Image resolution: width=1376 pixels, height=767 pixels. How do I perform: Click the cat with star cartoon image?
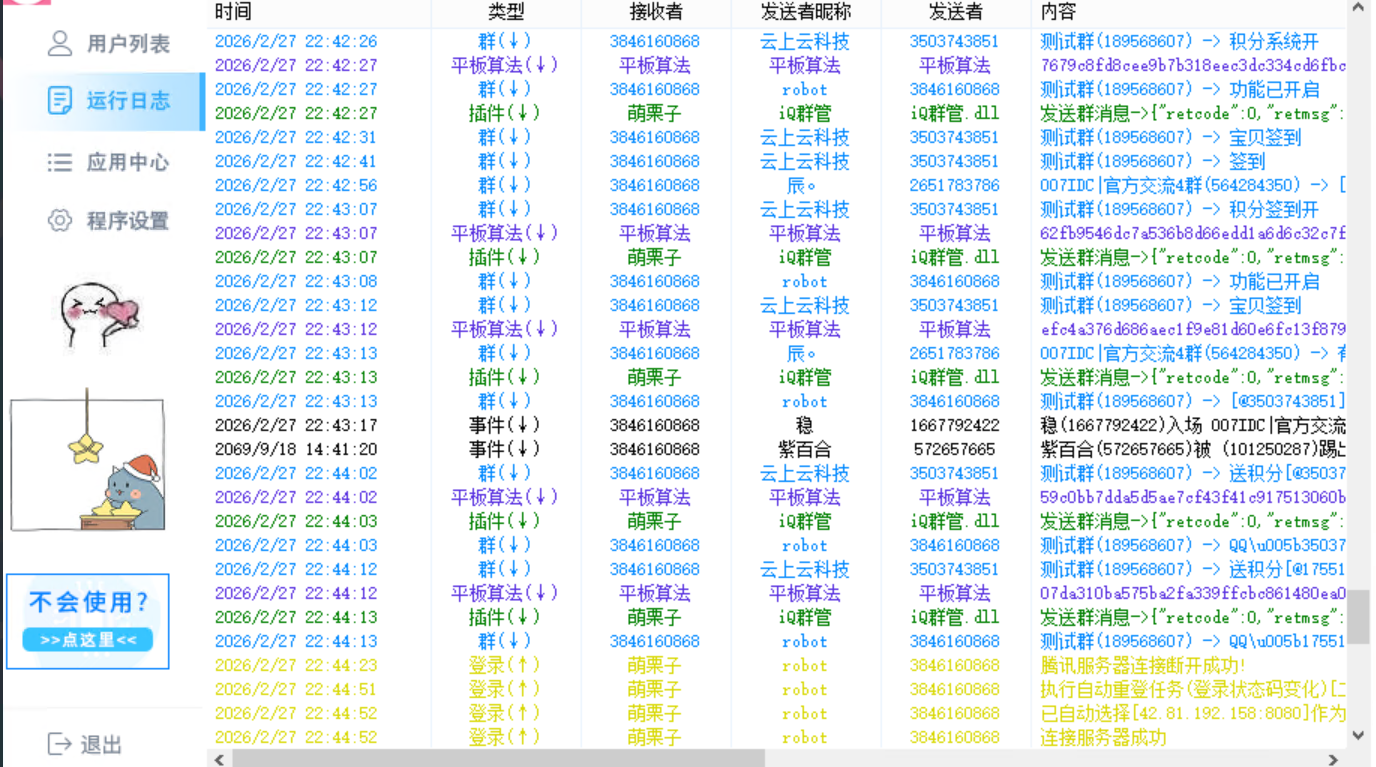(x=87, y=461)
